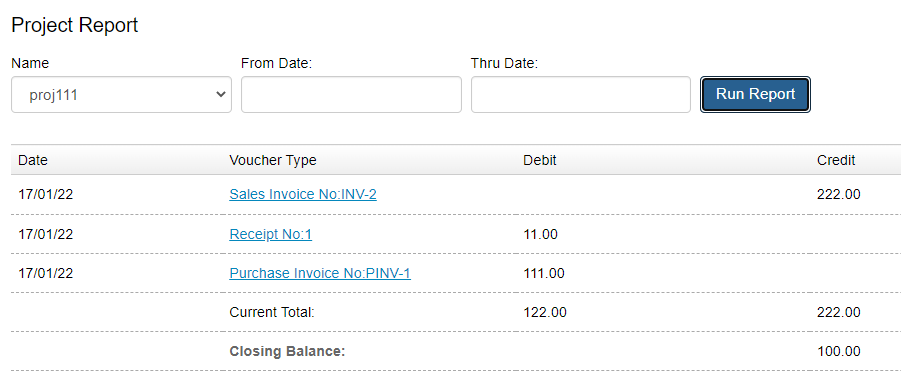Open the Sales Invoice No:INV-2 link

tap(303, 194)
